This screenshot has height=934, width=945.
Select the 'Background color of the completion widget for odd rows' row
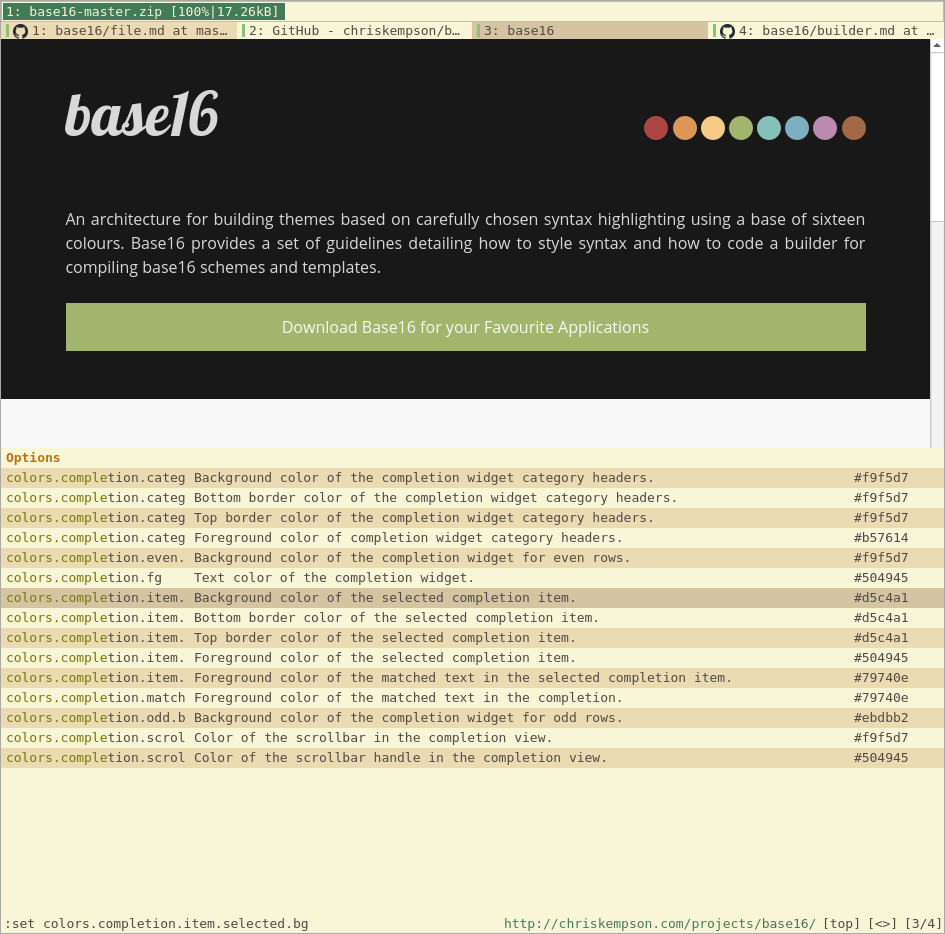click(472, 718)
